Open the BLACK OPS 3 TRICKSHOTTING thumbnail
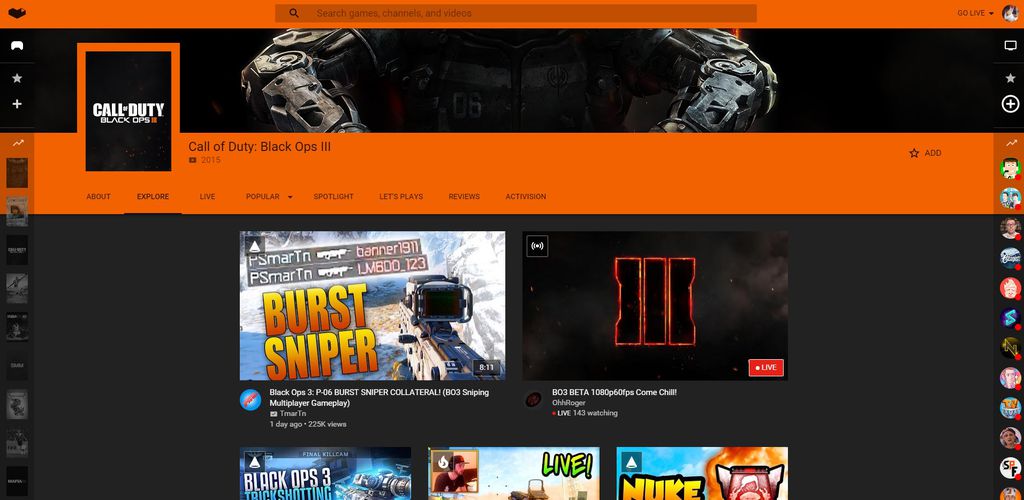This screenshot has height=500, width=1024. (325, 473)
